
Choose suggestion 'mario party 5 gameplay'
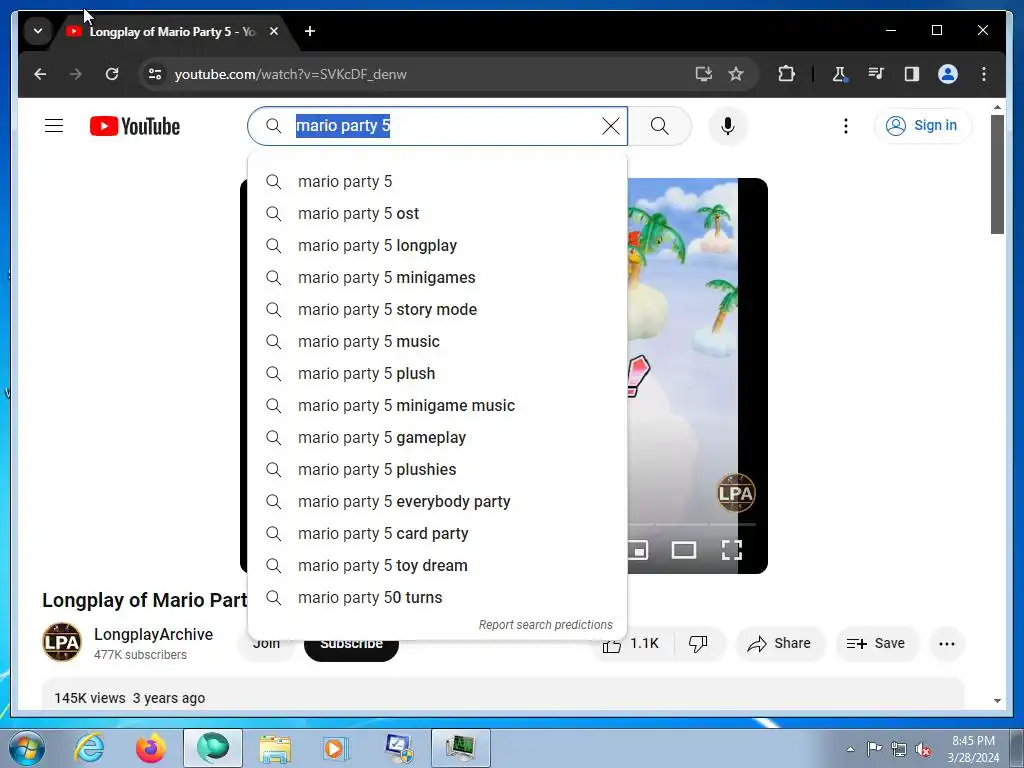438,438
